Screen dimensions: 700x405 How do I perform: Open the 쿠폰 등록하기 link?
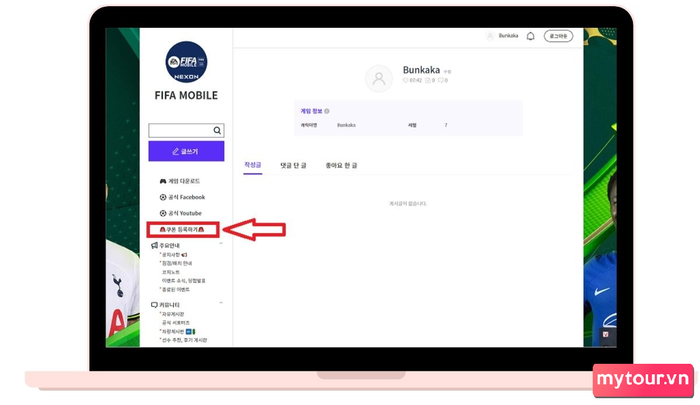[x=186, y=230]
